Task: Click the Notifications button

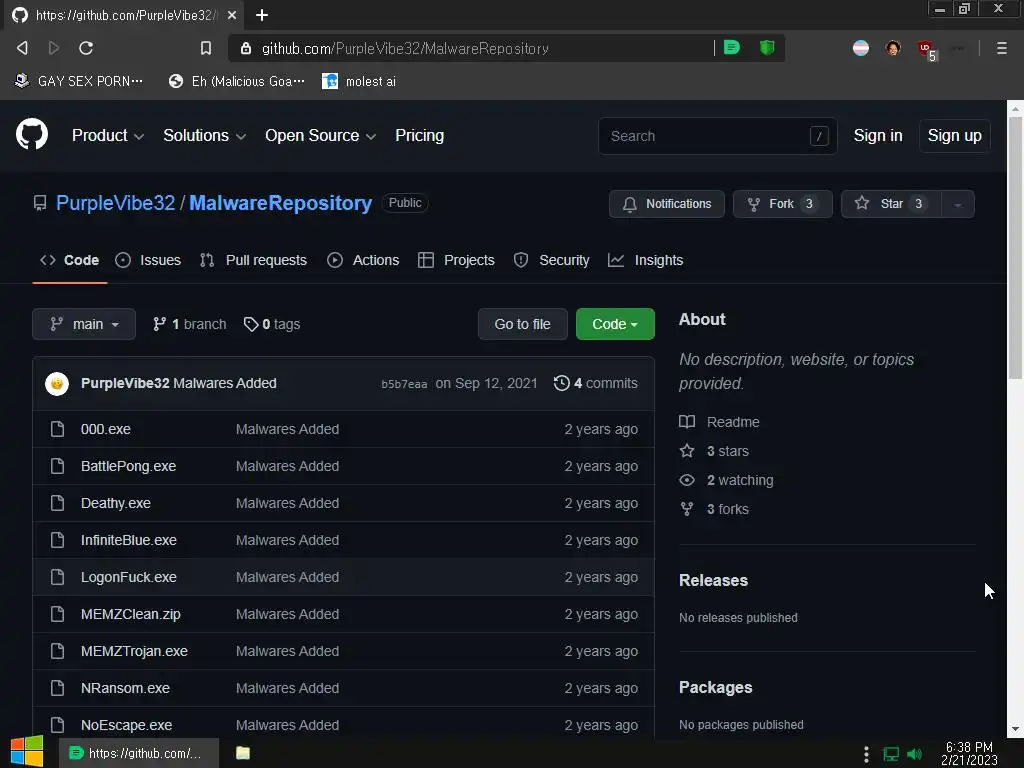Action: [667, 204]
